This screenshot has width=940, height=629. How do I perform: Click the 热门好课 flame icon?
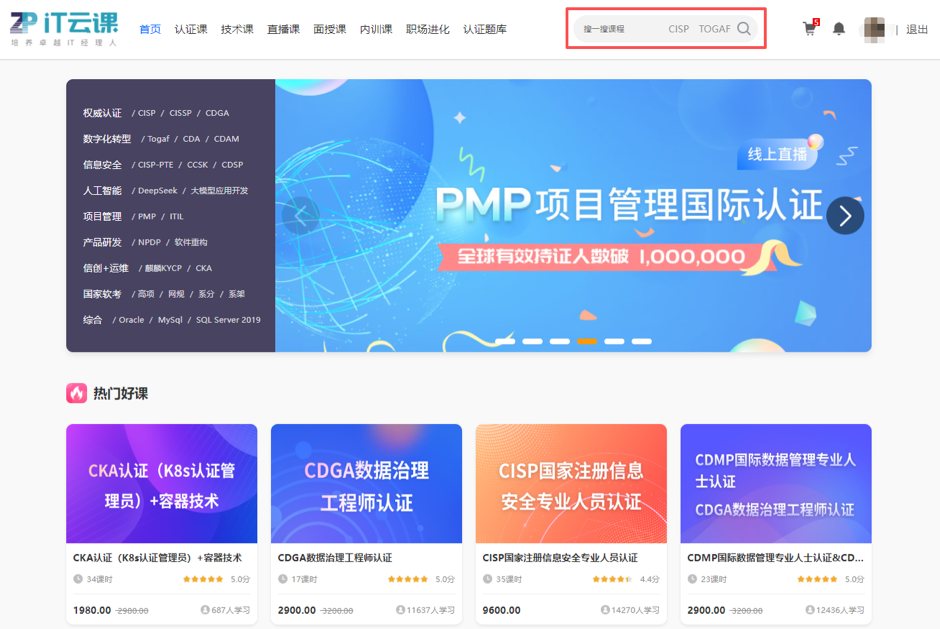pos(77,393)
